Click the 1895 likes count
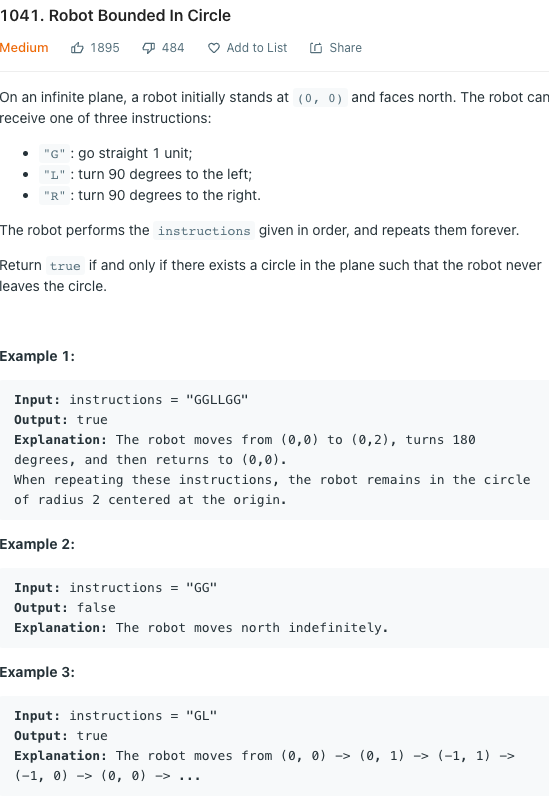 pyautogui.click(x=104, y=48)
